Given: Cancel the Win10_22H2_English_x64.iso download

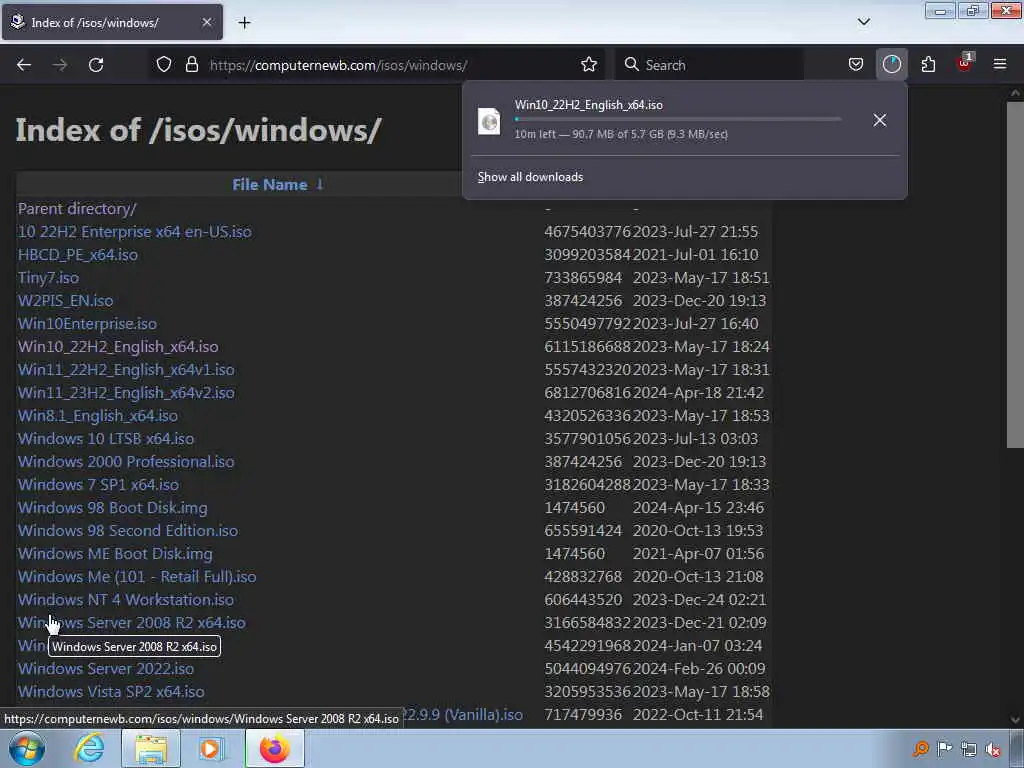Looking at the screenshot, I should point(880,120).
